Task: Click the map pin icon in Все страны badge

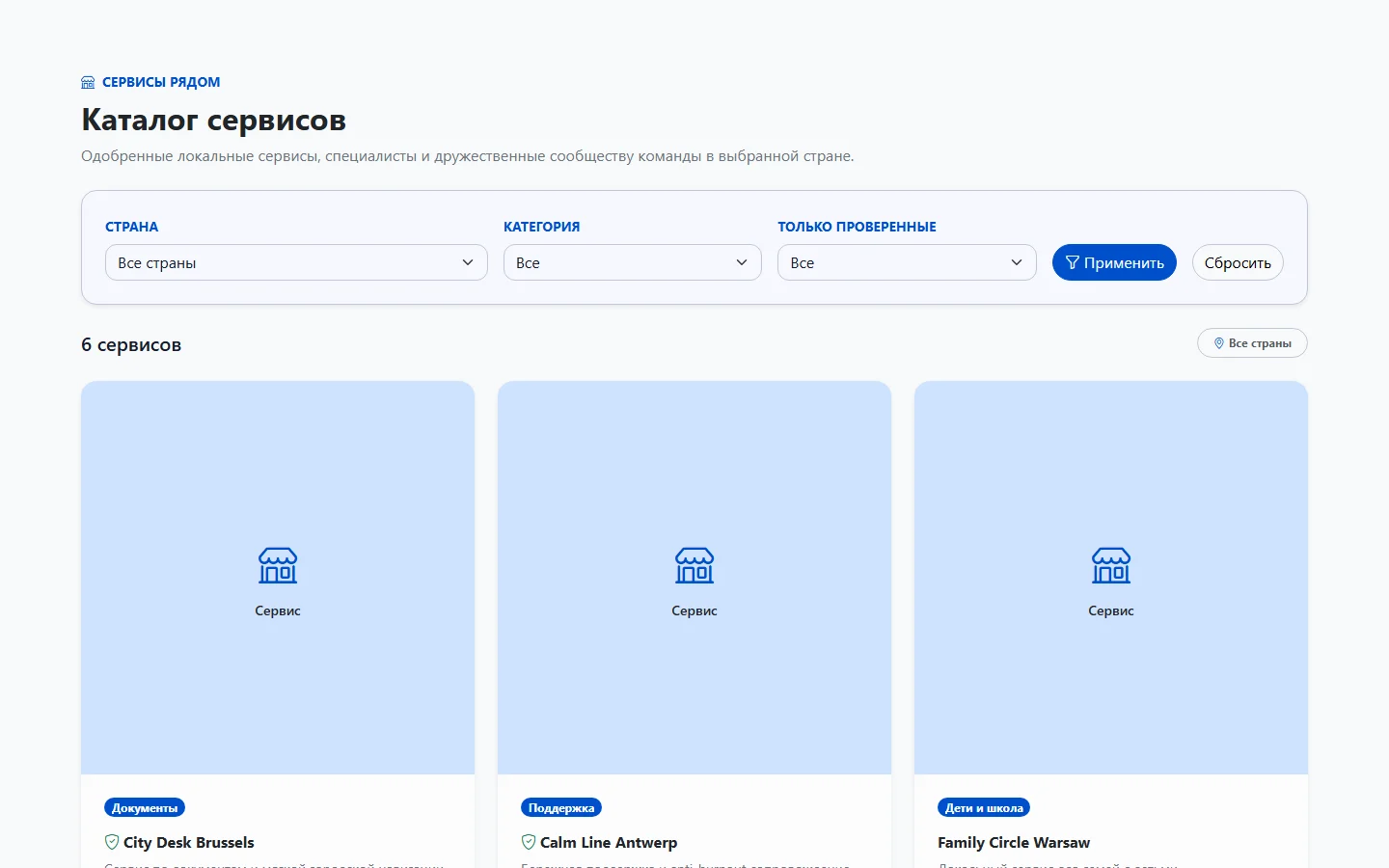Action: pyautogui.click(x=1218, y=343)
